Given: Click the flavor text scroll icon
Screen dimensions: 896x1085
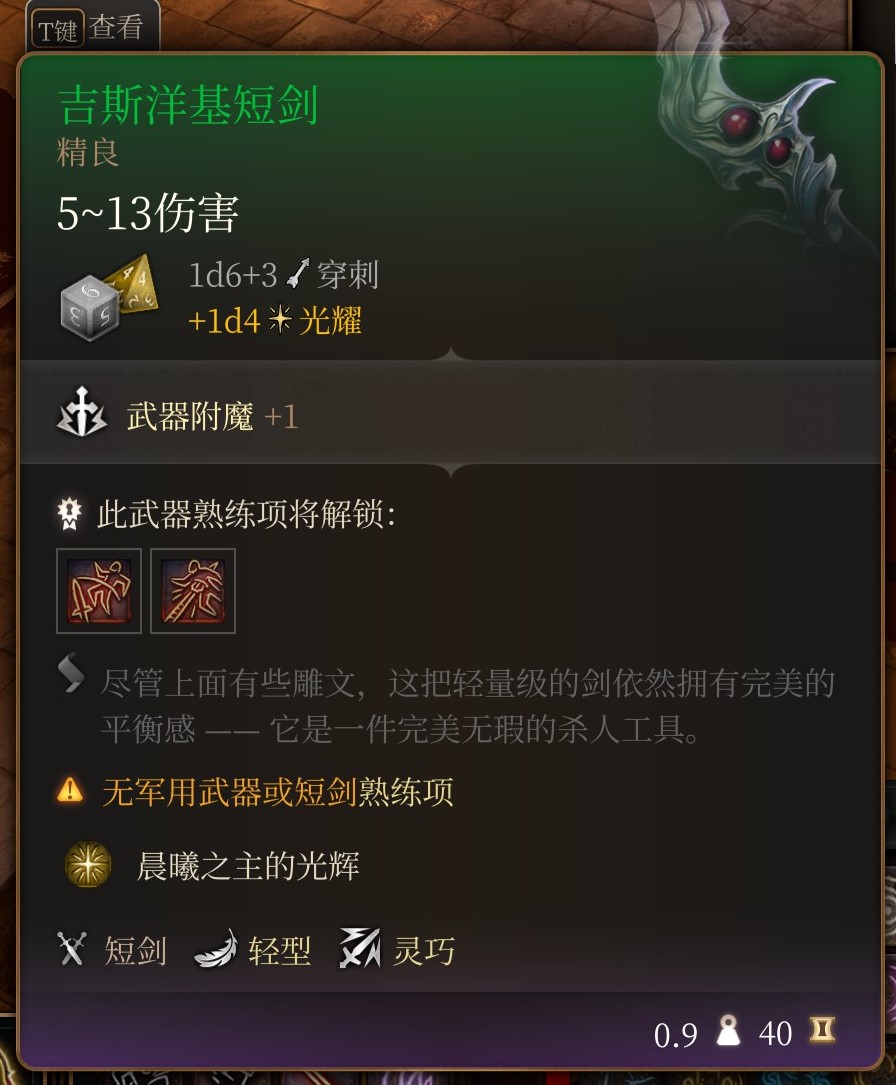Looking at the screenshot, I should pyautogui.click(x=71, y=673).
